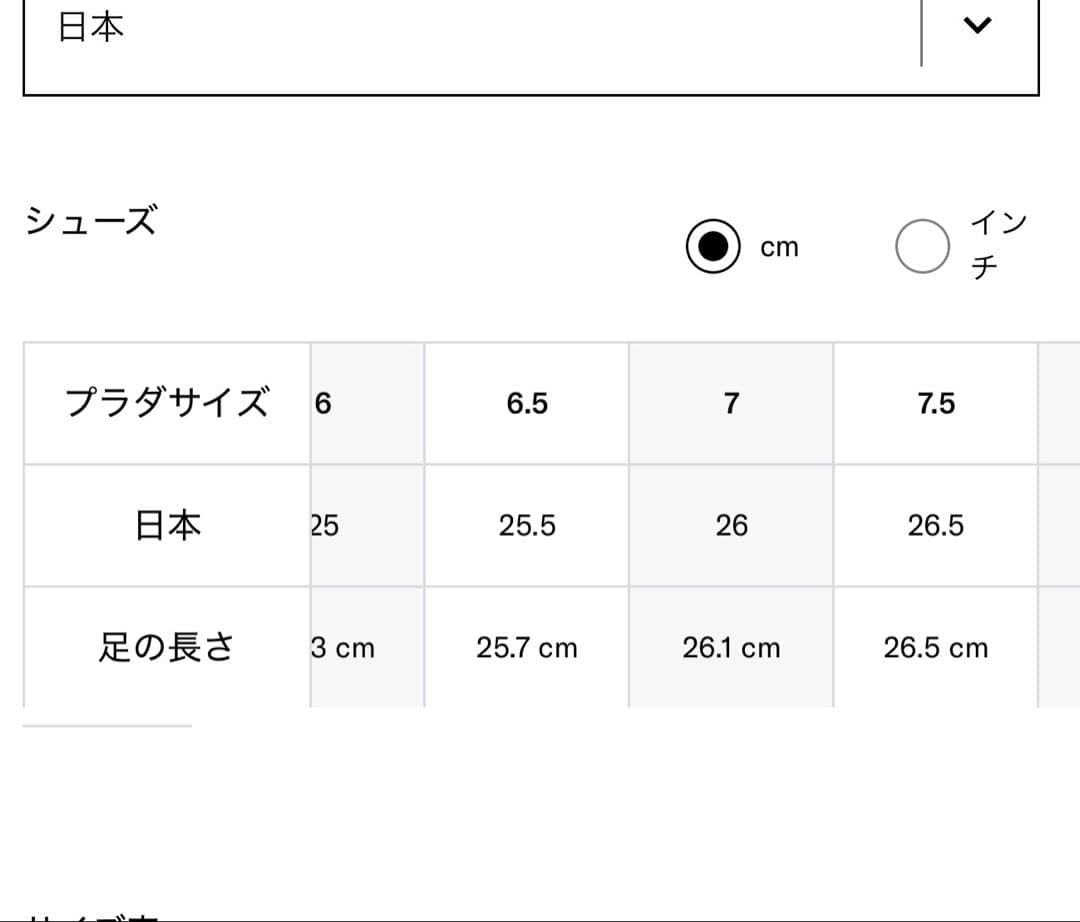The image size is (1080, 922).
Task: Click the dropdown chevron arrow
Action: click(x=977, y=27)
